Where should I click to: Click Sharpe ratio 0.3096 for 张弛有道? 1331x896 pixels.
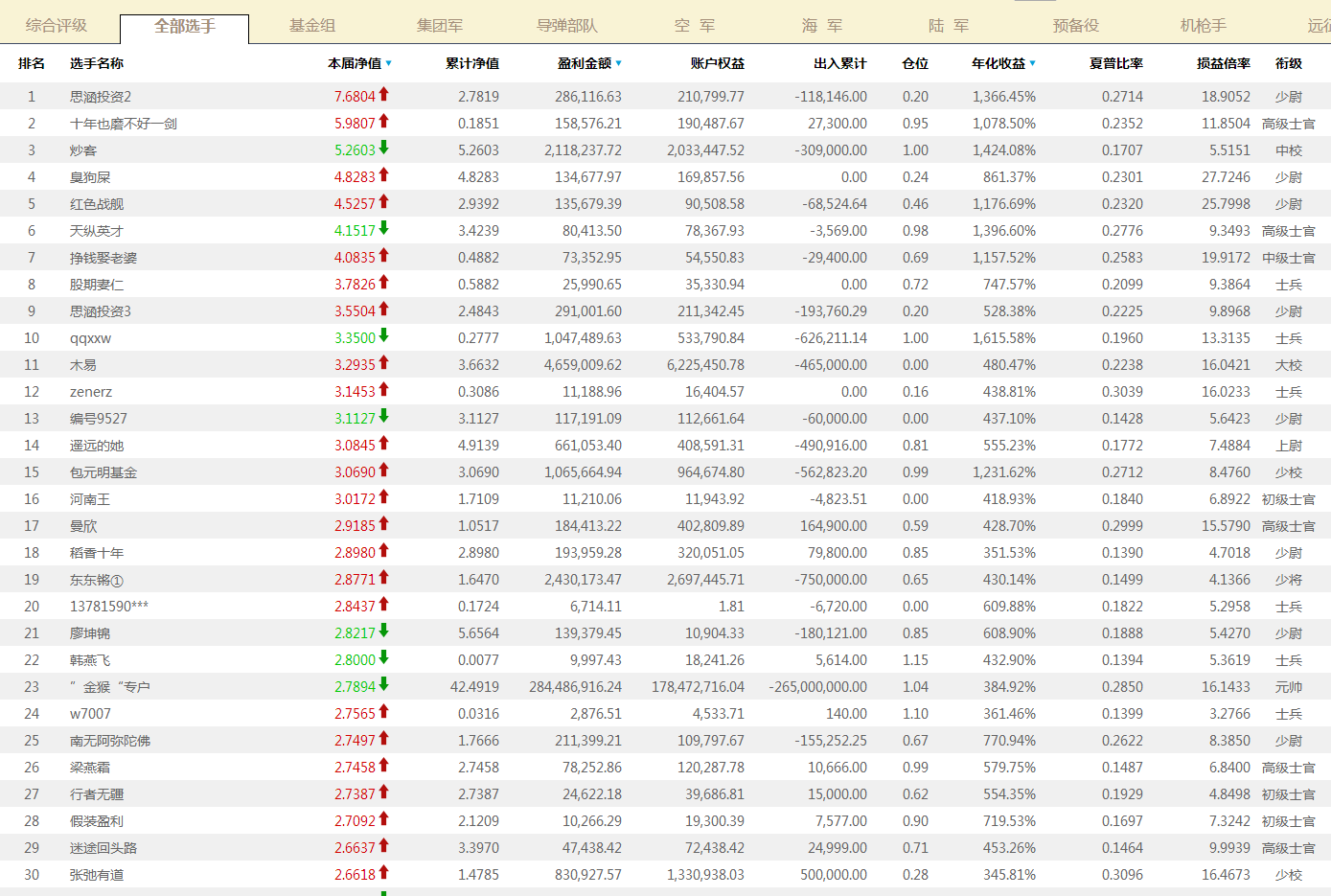click(1122, 875)
